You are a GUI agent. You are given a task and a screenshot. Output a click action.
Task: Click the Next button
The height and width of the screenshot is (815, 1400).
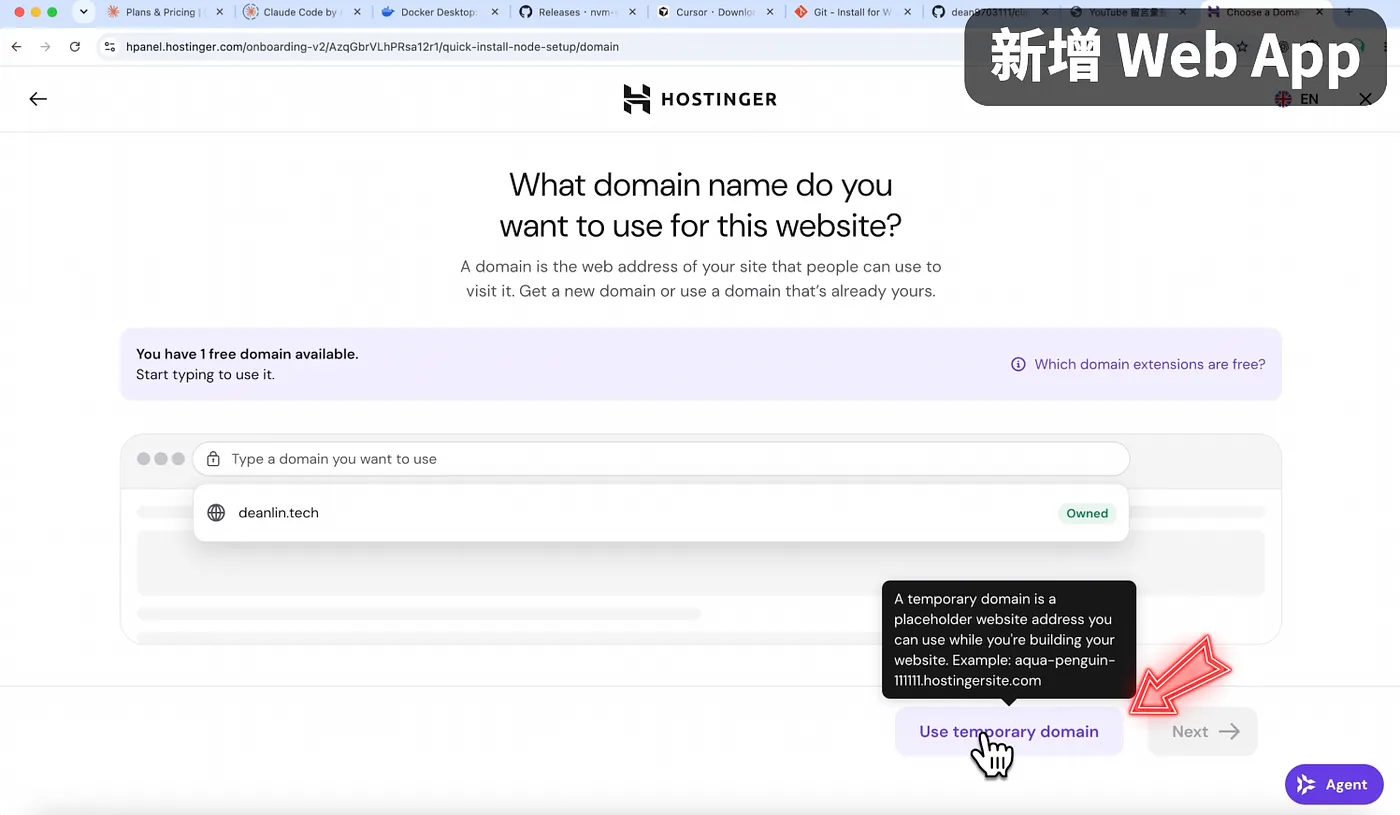[x=1203, y=731]
